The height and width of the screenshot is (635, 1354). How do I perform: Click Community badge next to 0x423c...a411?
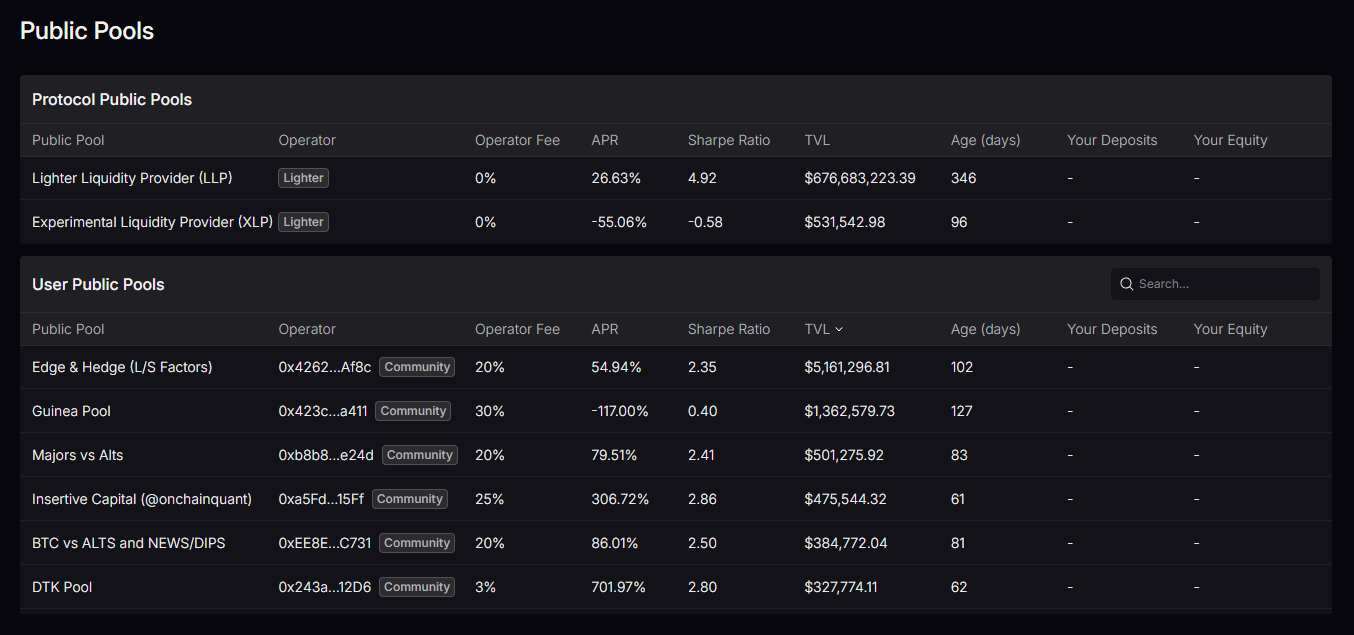tap(413, 411)
